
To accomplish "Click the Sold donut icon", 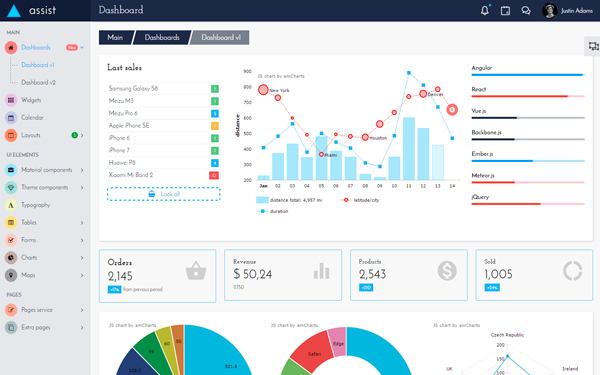I will point(572,271).
